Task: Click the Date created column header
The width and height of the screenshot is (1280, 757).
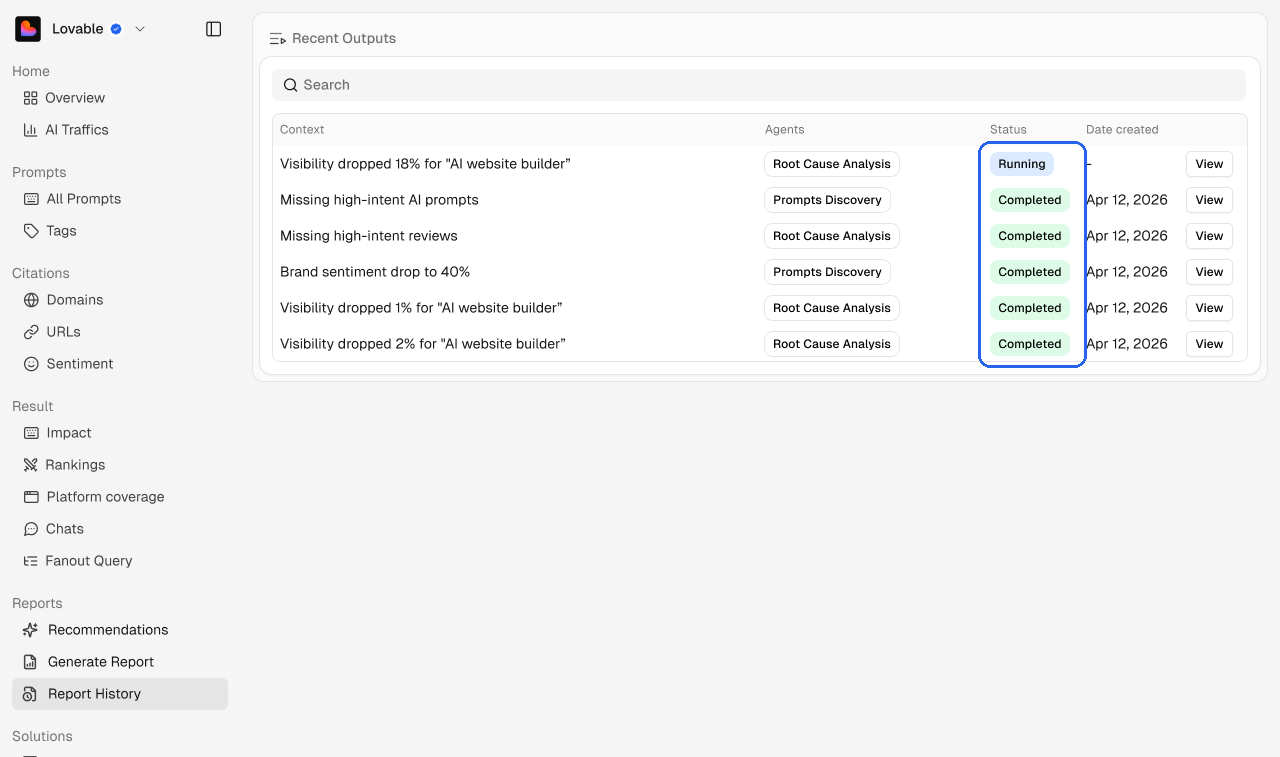Action: click(1122, 130)
